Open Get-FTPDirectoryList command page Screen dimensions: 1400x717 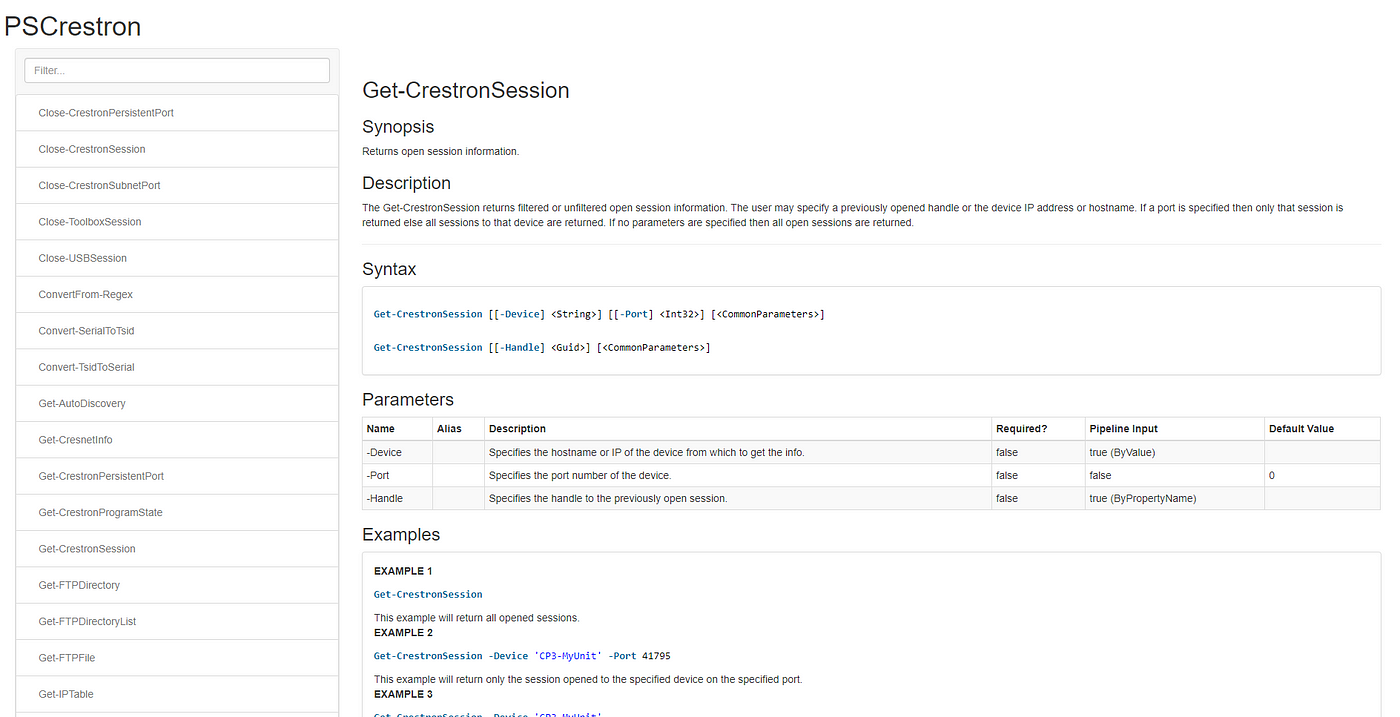pos(177,622)
